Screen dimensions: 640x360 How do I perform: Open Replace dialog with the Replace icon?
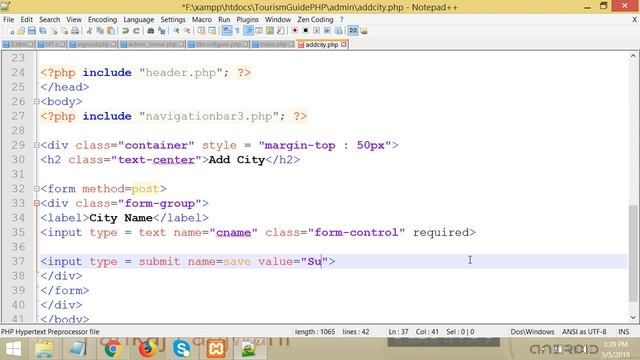pyautogui.click(x=162, y=31)
